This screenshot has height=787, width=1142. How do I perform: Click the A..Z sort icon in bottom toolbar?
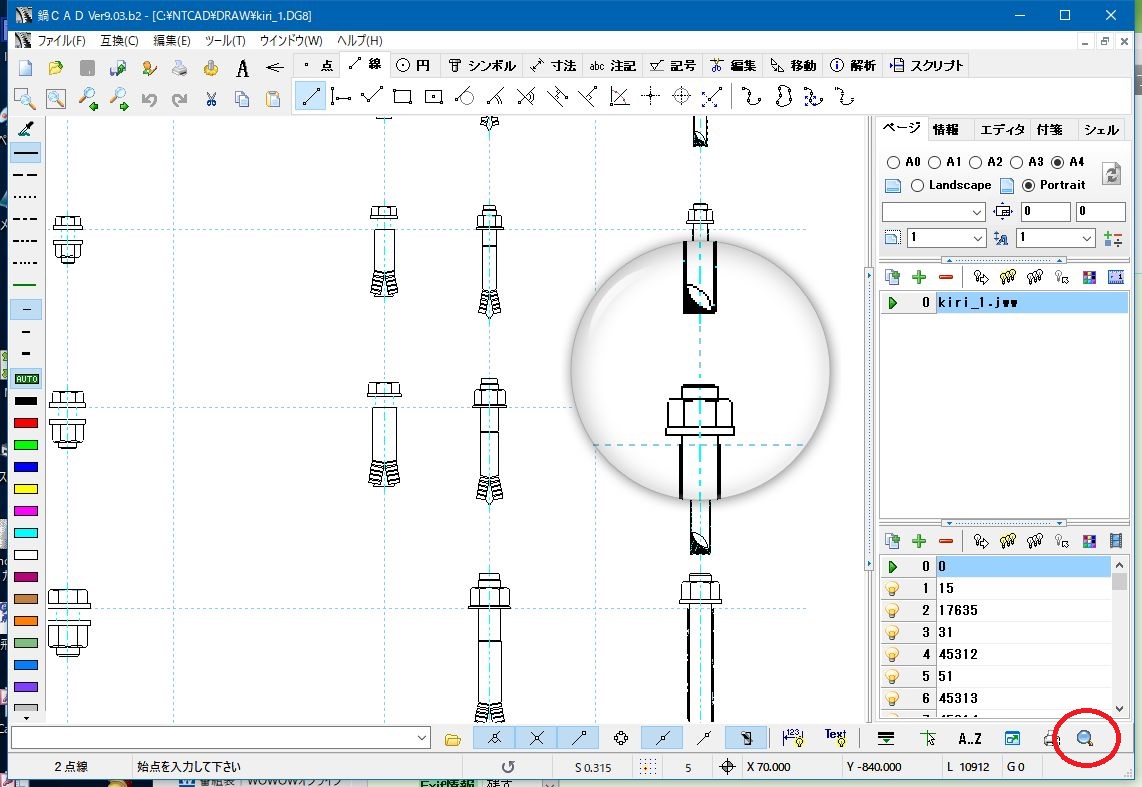[x=969, y=738]
